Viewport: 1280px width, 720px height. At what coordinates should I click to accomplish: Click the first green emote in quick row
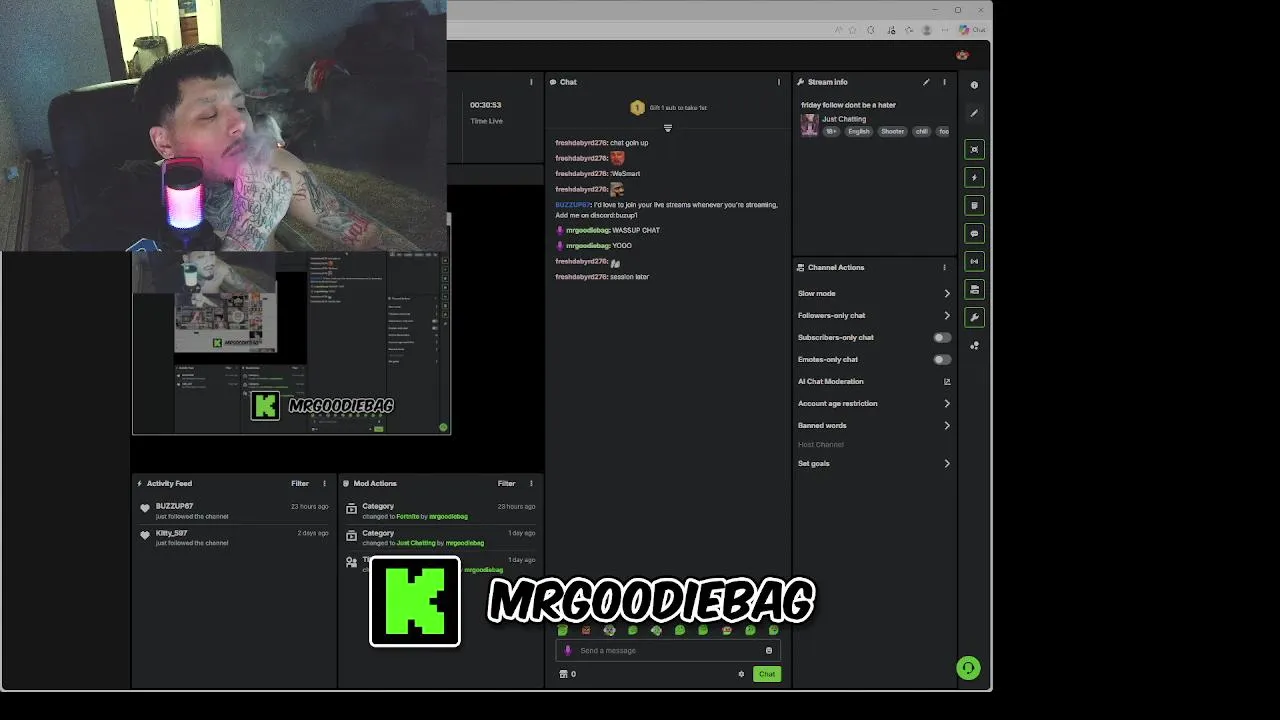click(562, 630)
